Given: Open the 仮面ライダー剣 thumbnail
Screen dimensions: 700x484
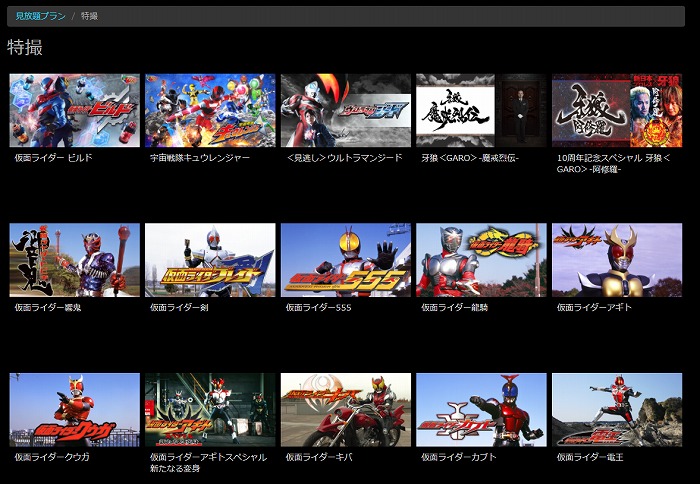Looking at the screenshot, I should (210, 260).
